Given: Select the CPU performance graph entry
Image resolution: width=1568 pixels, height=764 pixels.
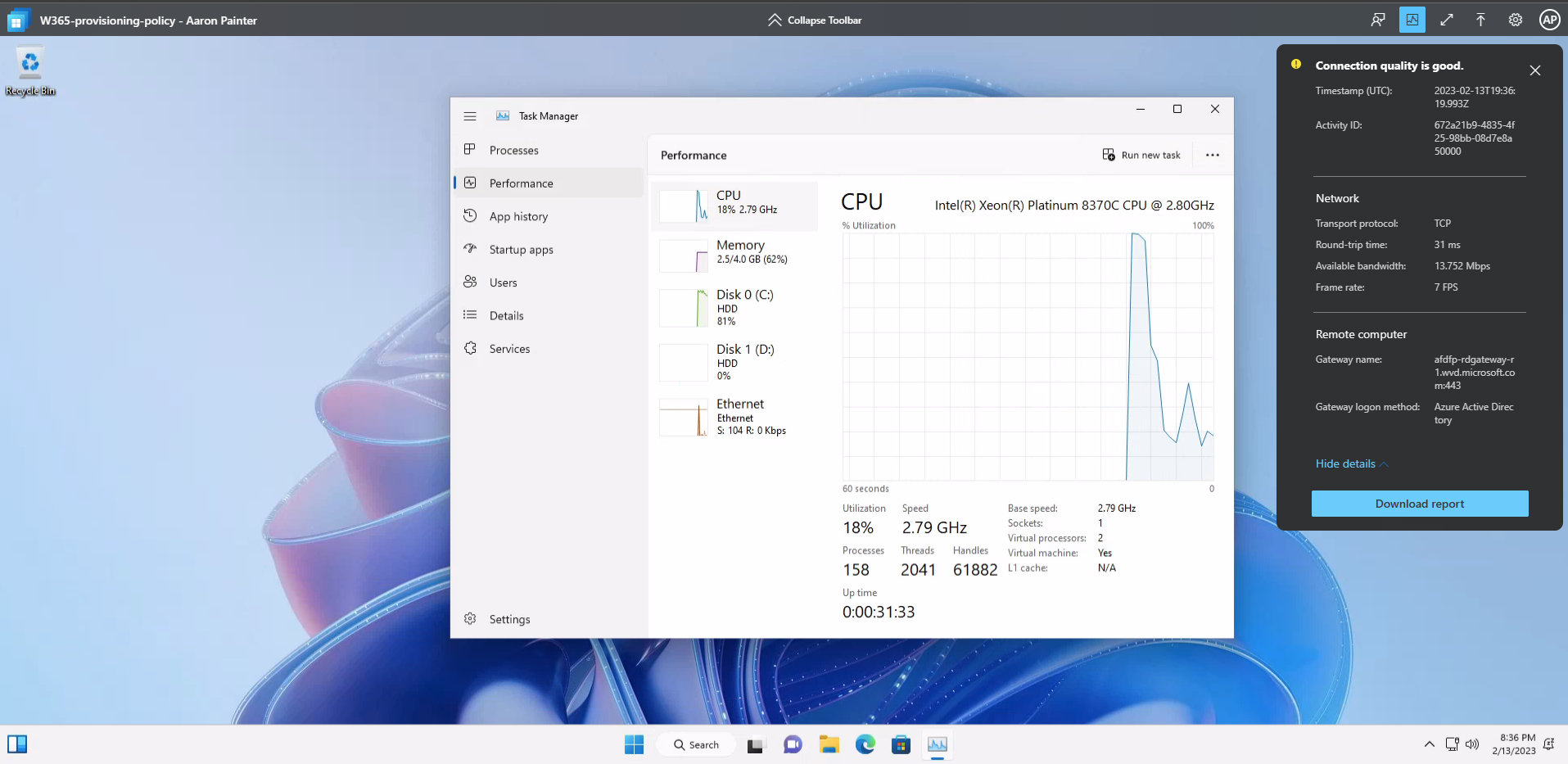Looking at the screenshot, I should [734, 206].
